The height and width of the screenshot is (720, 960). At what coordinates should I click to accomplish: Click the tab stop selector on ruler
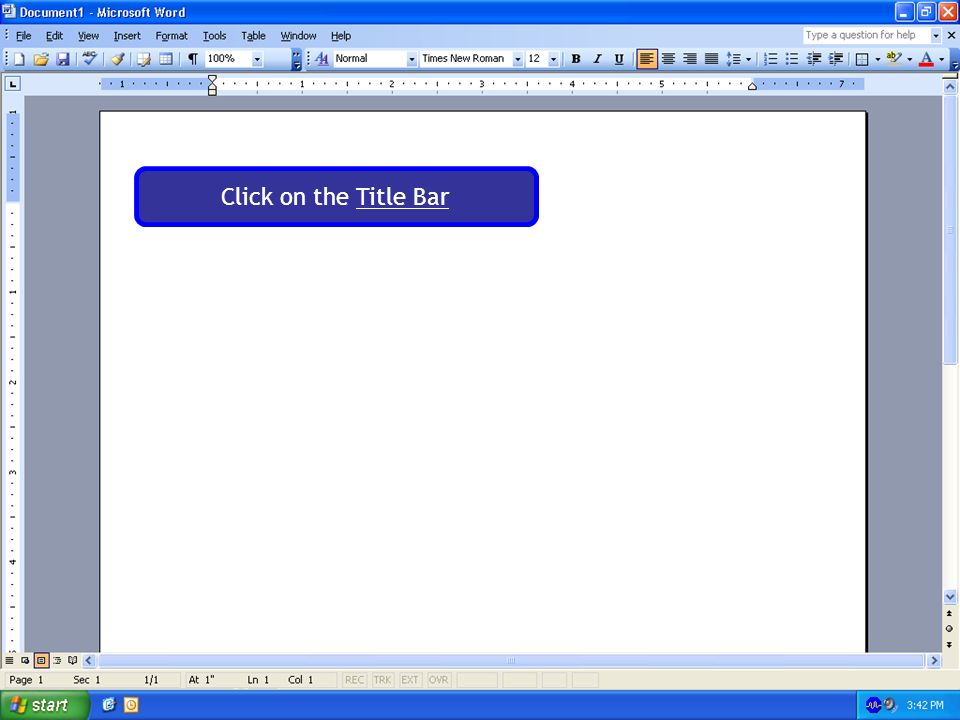(x=12, y=83)
